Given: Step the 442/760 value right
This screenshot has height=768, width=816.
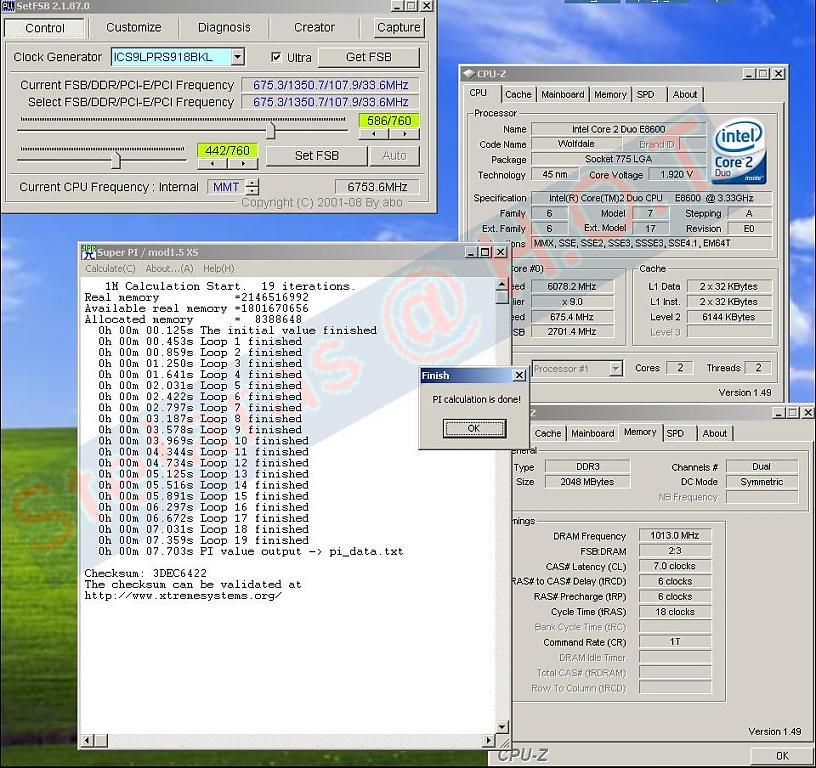Looking at the screenshot, I should click(243, 163).
